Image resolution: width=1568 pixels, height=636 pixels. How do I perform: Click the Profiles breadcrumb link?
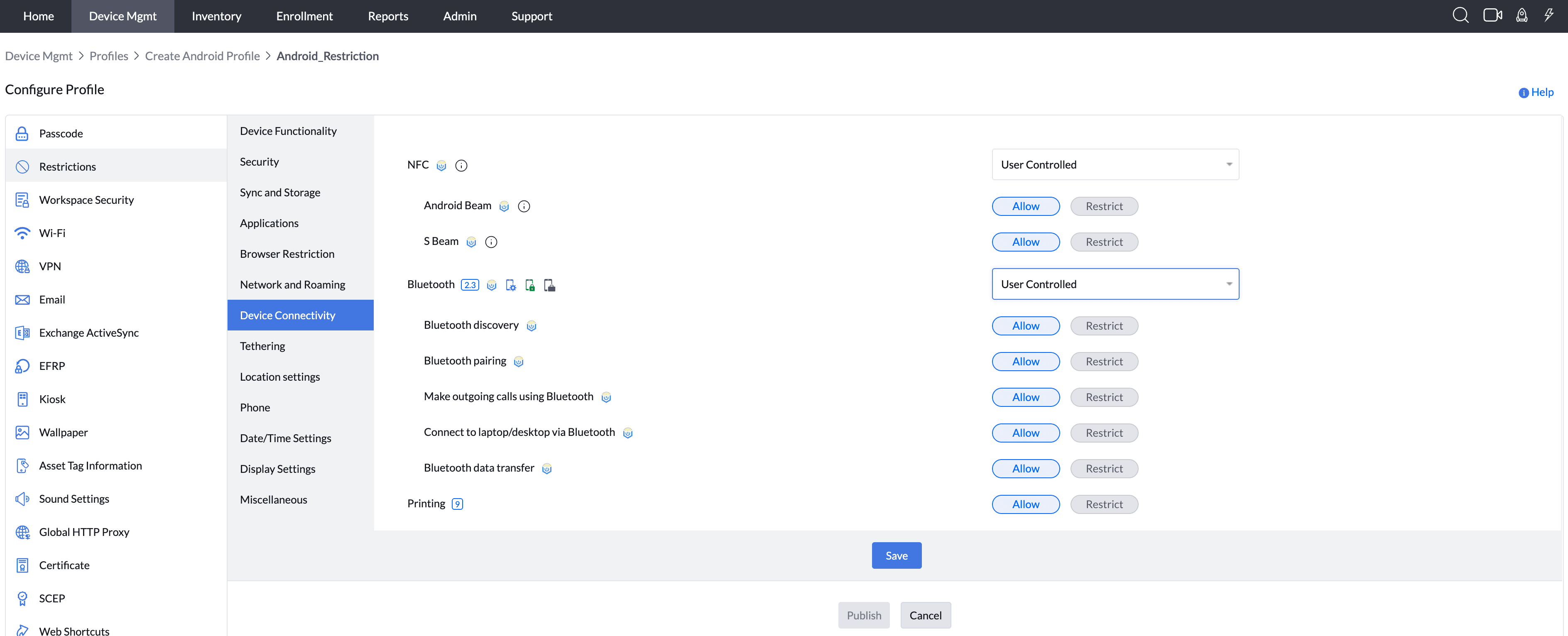coord(108,56)
